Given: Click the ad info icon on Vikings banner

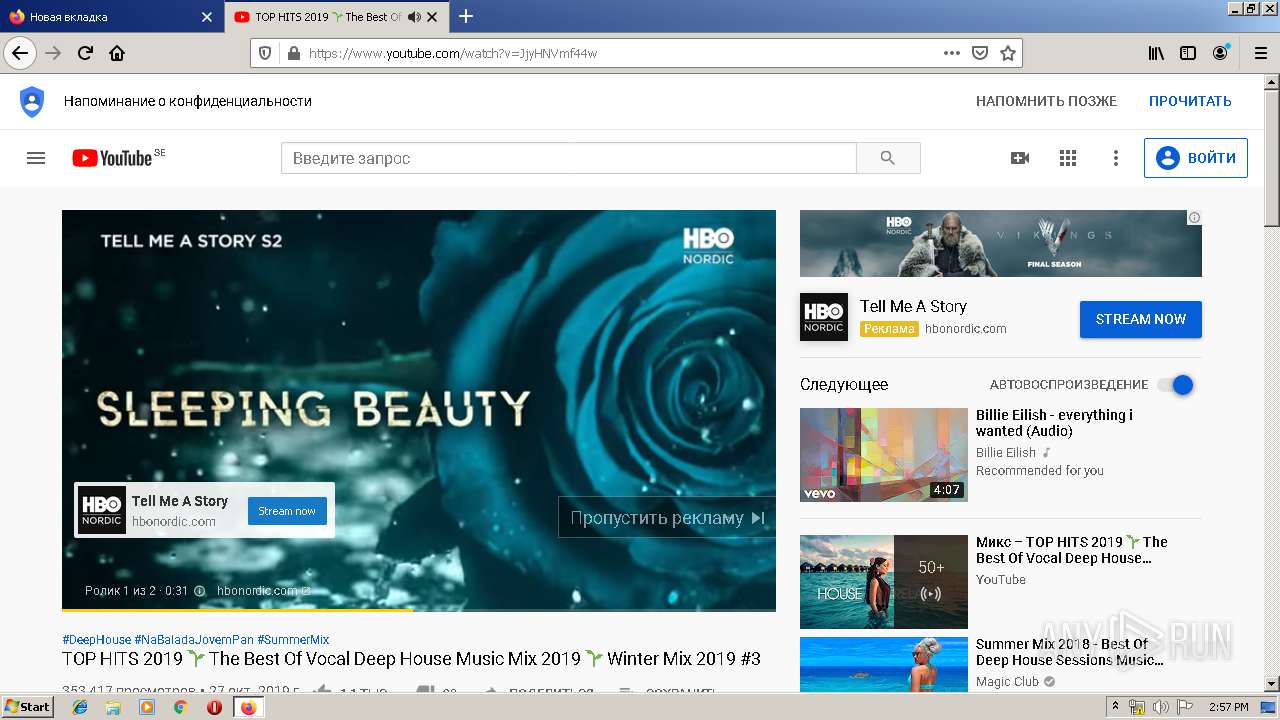Looking at the screenshot, I should point(1194,217).
